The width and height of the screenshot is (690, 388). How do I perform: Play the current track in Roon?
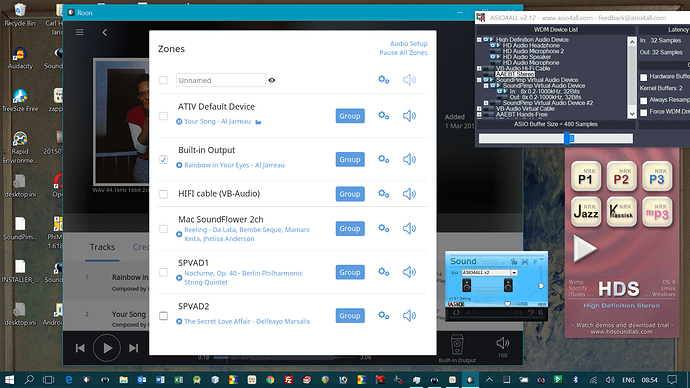[x=107, y=348]
